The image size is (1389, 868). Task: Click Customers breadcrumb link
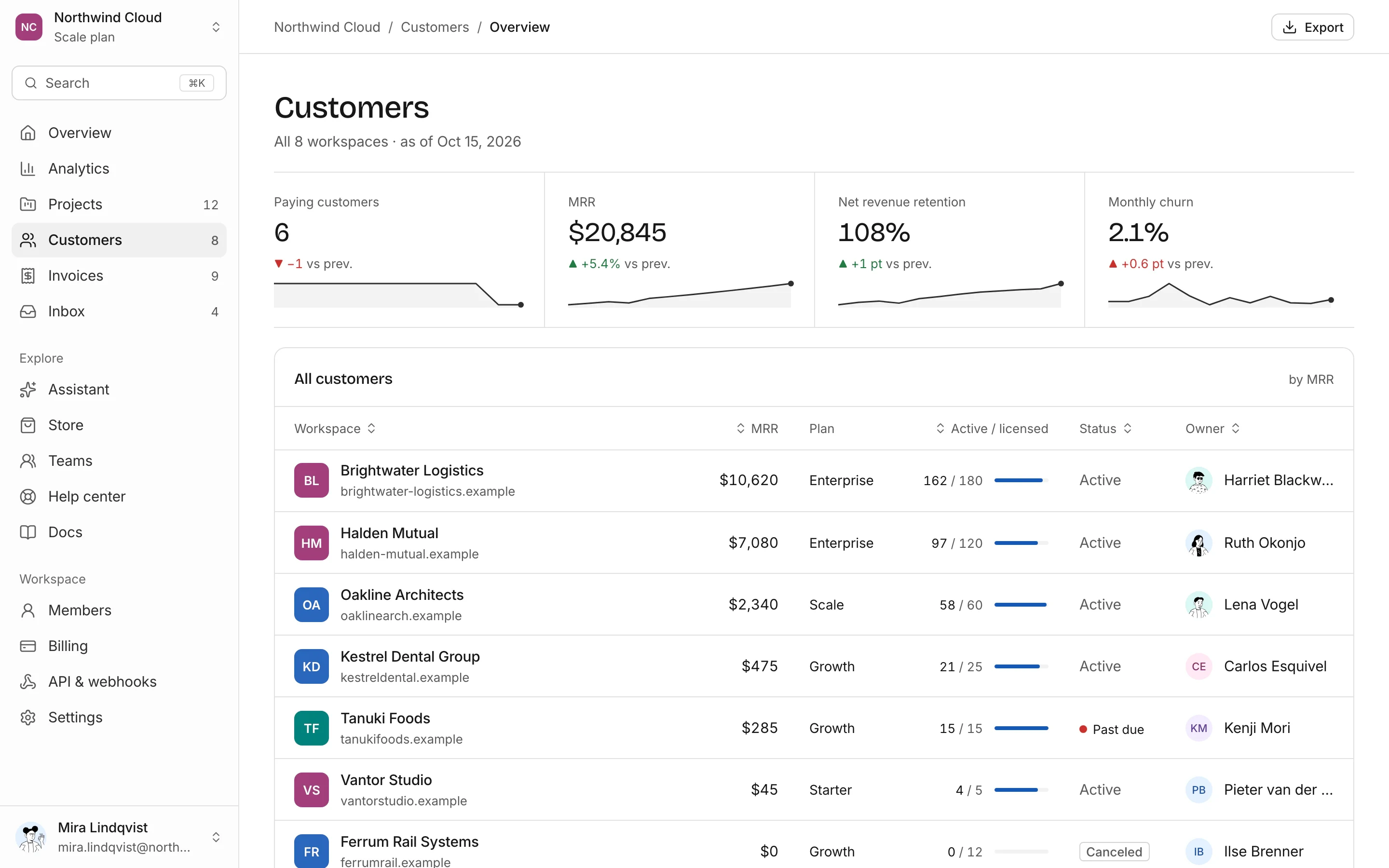[435, 27]
